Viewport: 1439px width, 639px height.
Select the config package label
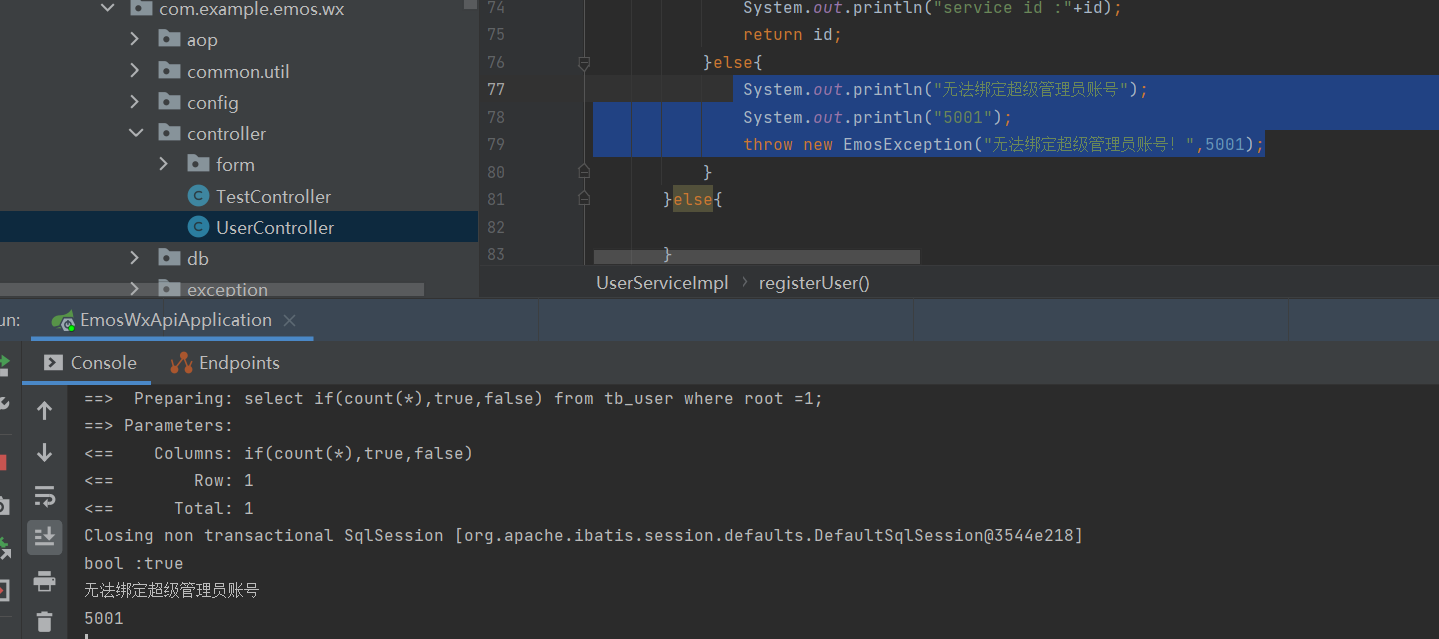coord(213,103)
